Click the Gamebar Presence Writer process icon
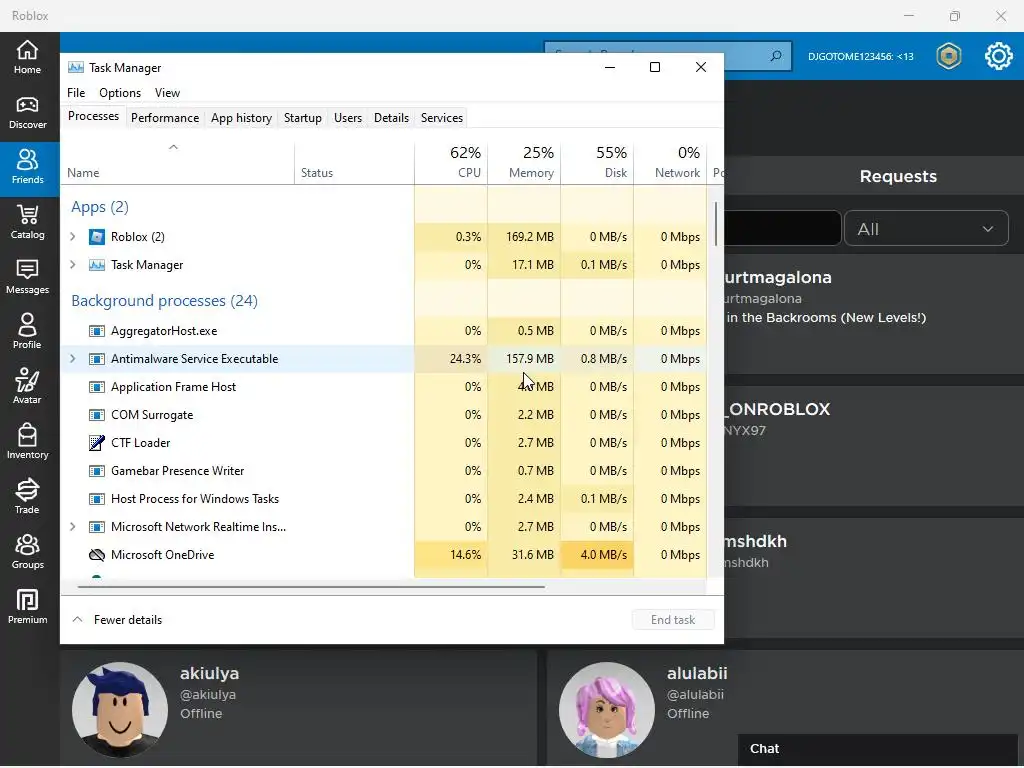Image resolution: width=1024 pixels, height=768 pixels. pyautogui.click(x=97, y=471)
